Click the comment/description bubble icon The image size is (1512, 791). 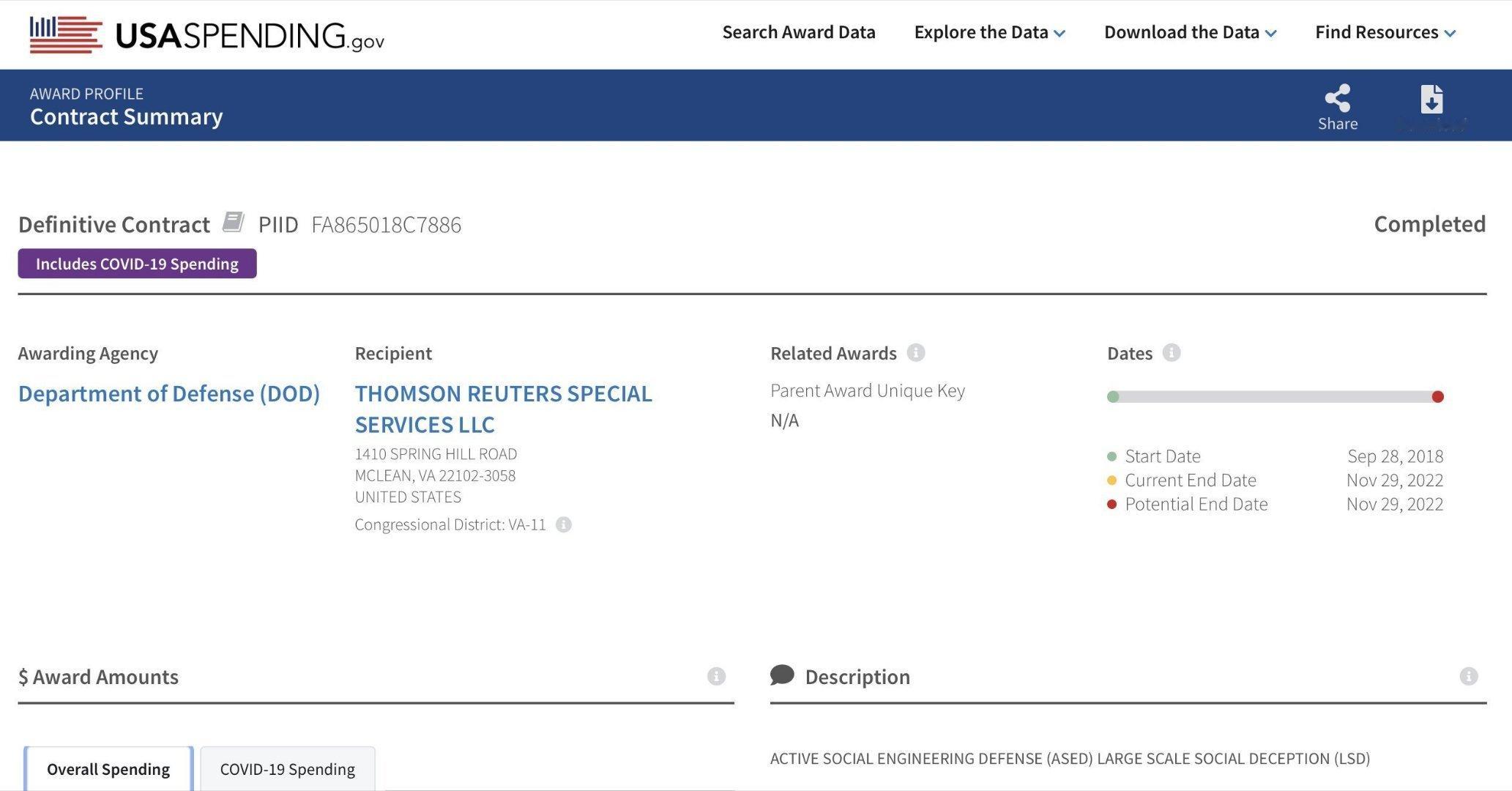coord(781,675)
